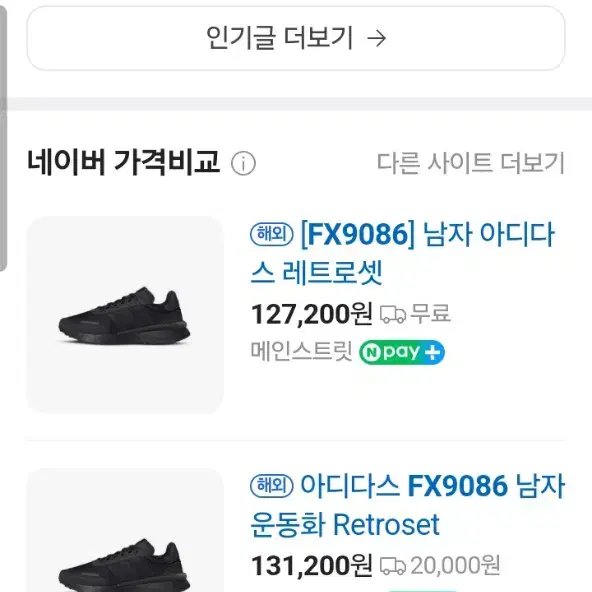Open the info icon next to 네이버 가격비교
Screen dimensions: 592x592
click(243, 163)
